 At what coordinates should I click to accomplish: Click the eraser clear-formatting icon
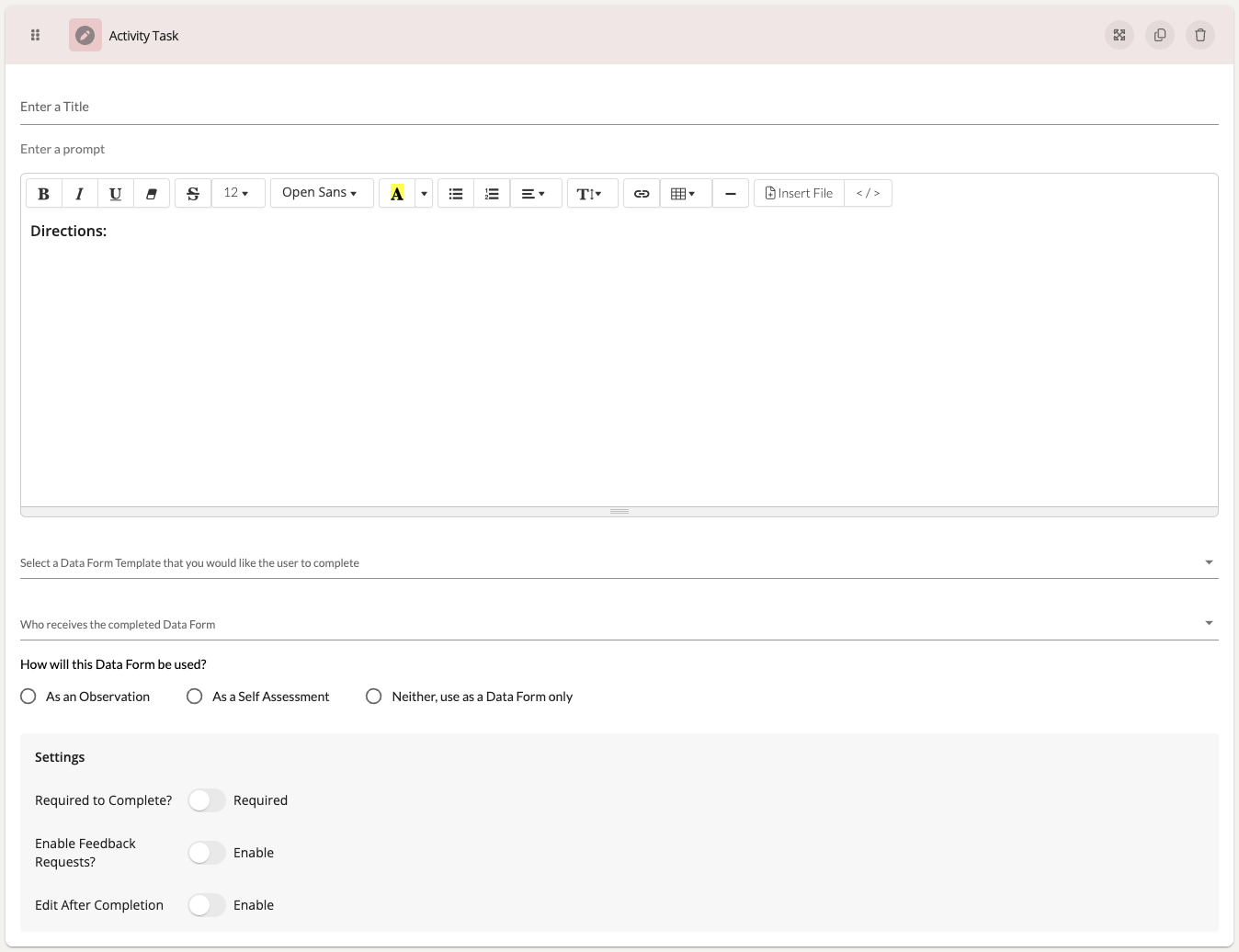pyautogui.click(x=152, y=193)
